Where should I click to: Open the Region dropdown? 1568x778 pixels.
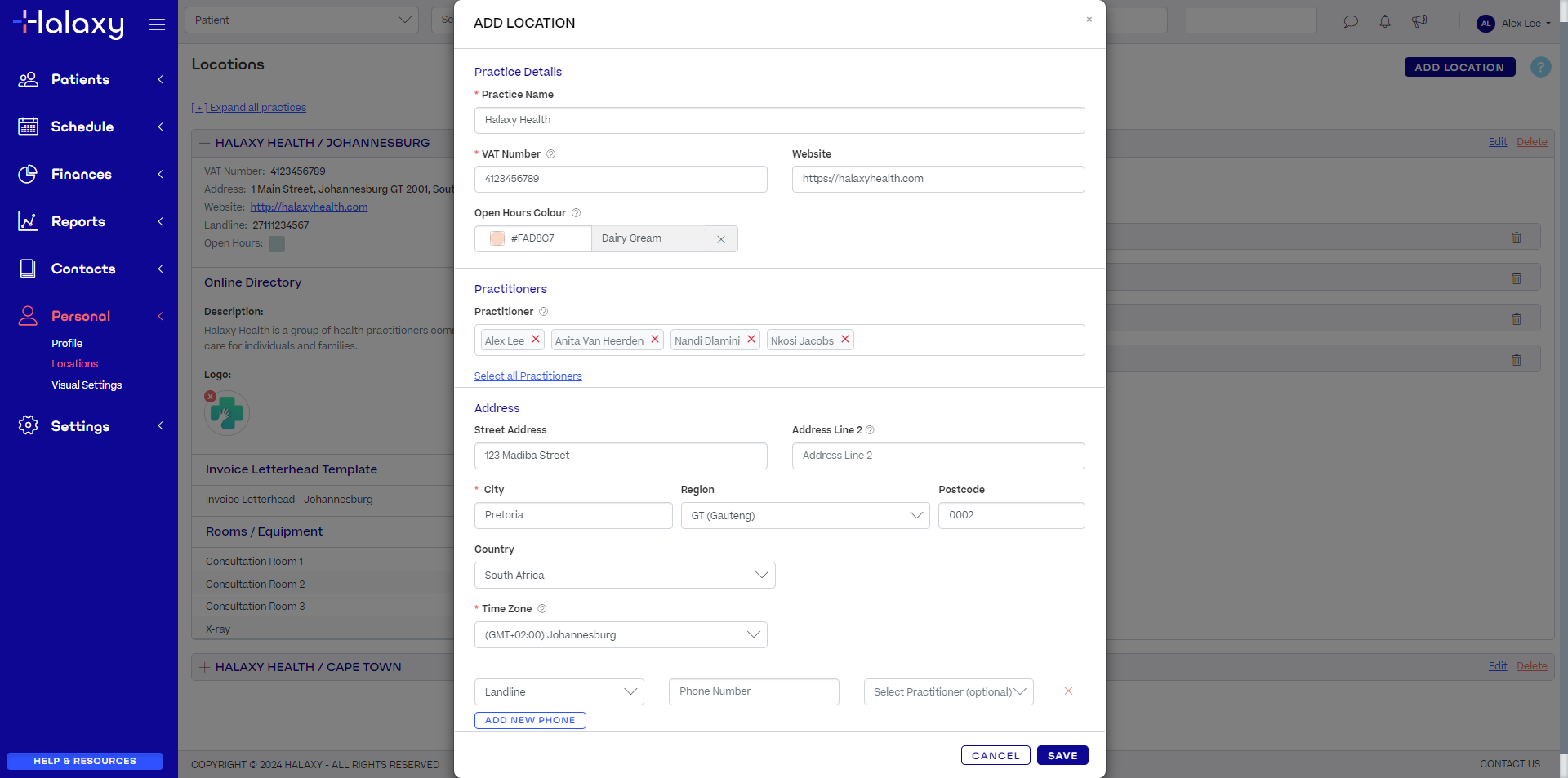(x=805, y=516)
